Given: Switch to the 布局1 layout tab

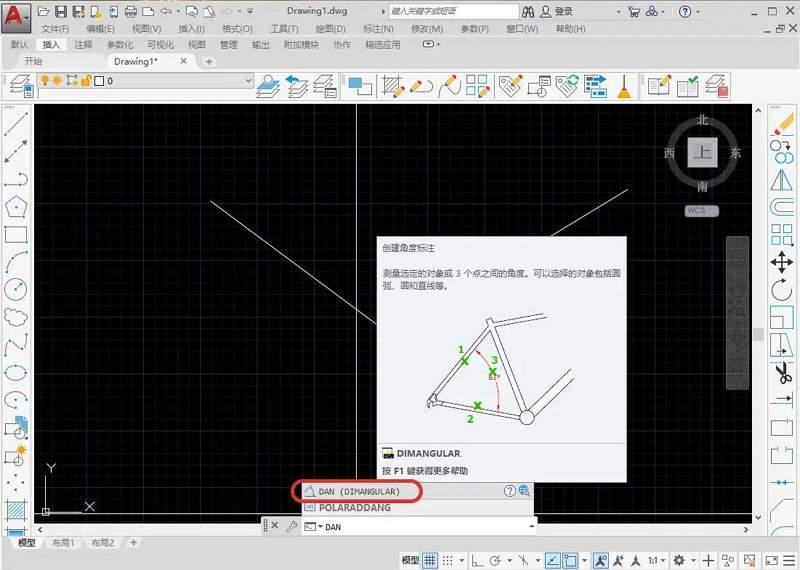Looking at the screenshot, I should tap(63, 542).
